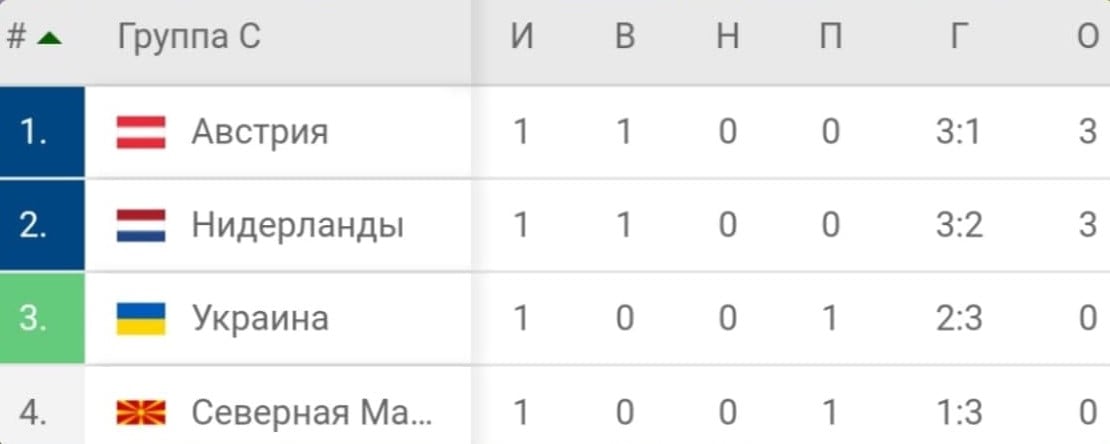Open the Нидерланды team link
The image size is (1110, 444).
coord(297,226)
